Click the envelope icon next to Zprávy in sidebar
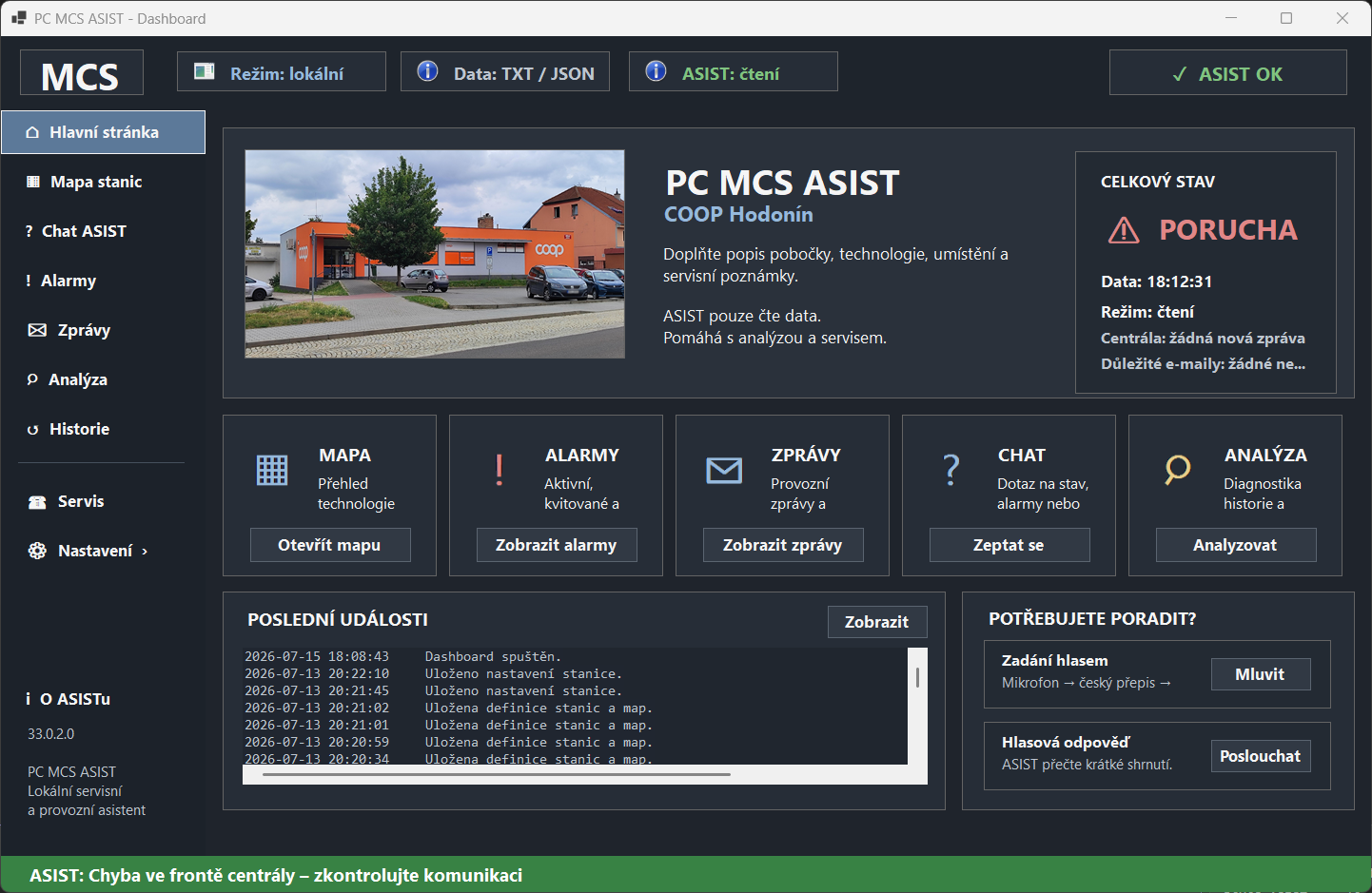Viewport: 1372px width, 893px height. tap(37, 330)
